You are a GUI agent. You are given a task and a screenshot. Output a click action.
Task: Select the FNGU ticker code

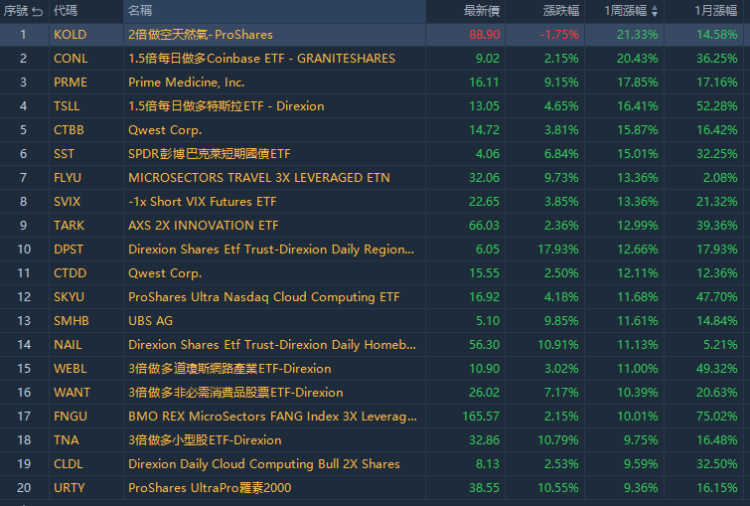70,417
